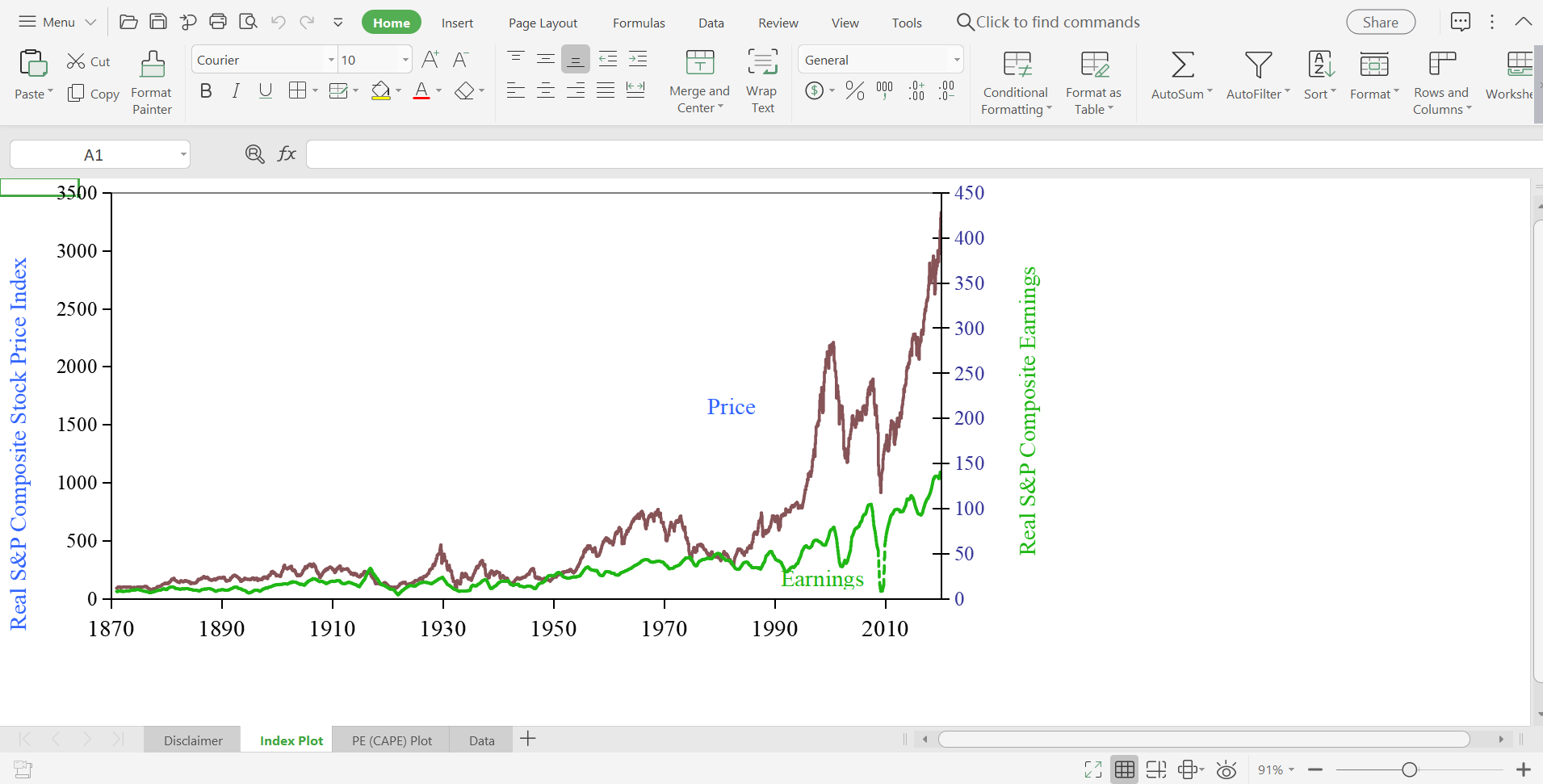Viewport: 1543px width, 784px height.
Task: Switch to the Formulas ribbon tab
Action: (639, 23)
